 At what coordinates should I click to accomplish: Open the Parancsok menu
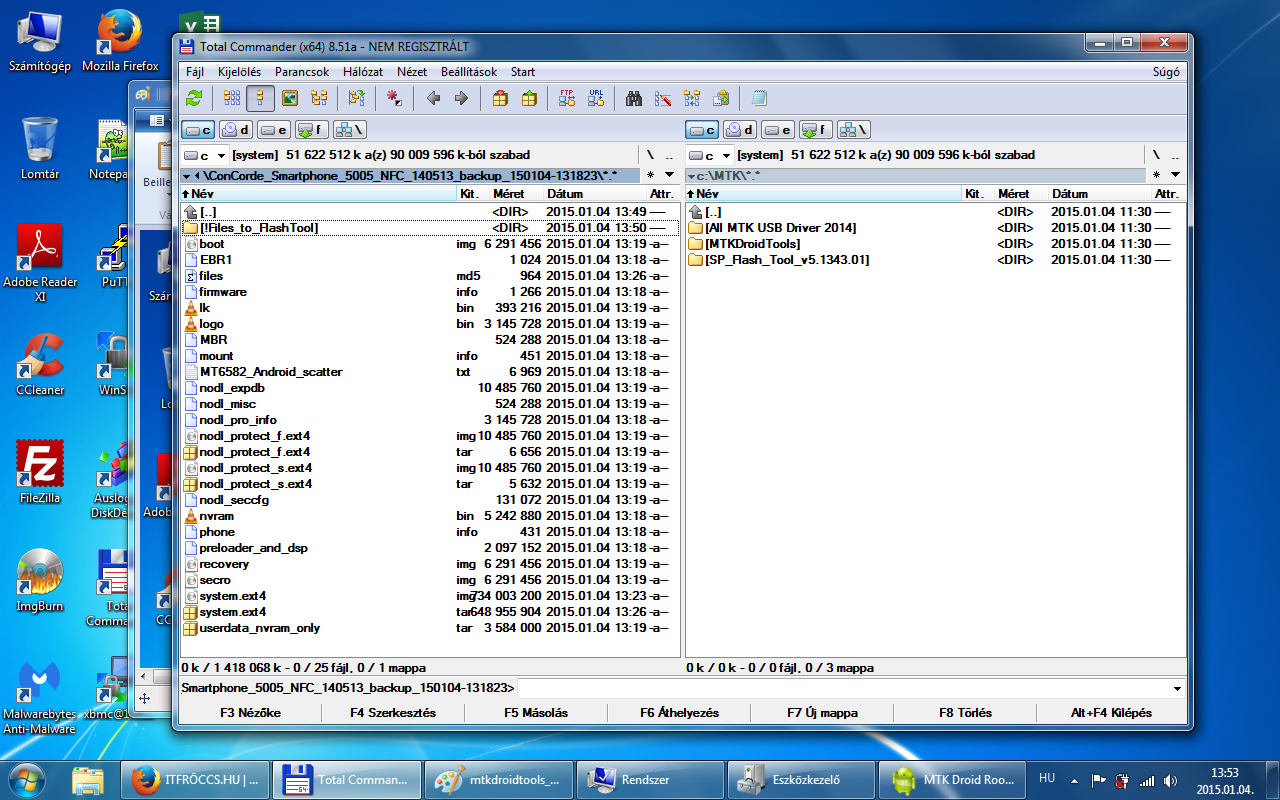click(x=302, y=72)
